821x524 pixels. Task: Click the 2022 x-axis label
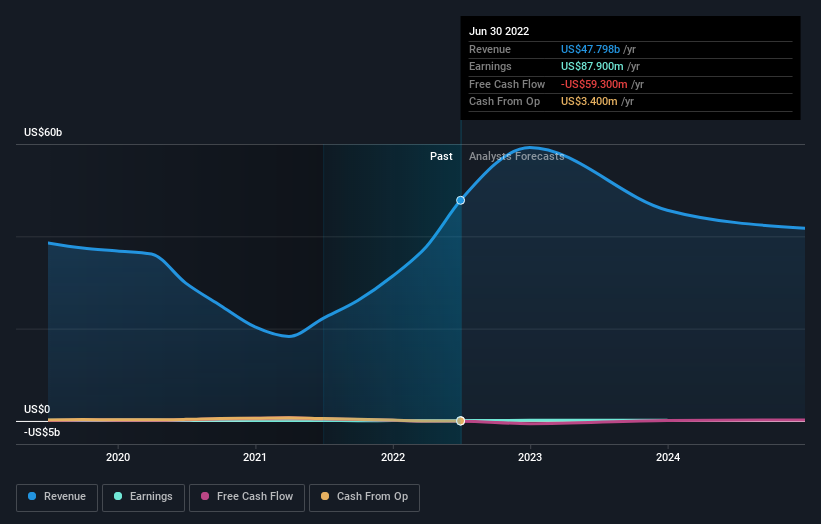393,458
